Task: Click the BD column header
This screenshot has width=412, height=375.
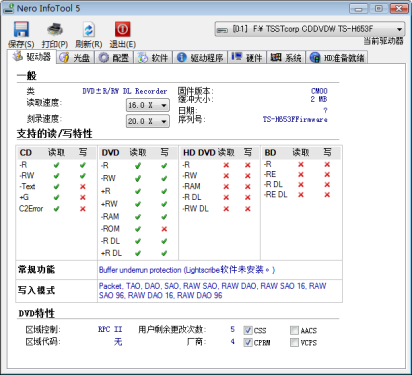Action: coord(270,153)
